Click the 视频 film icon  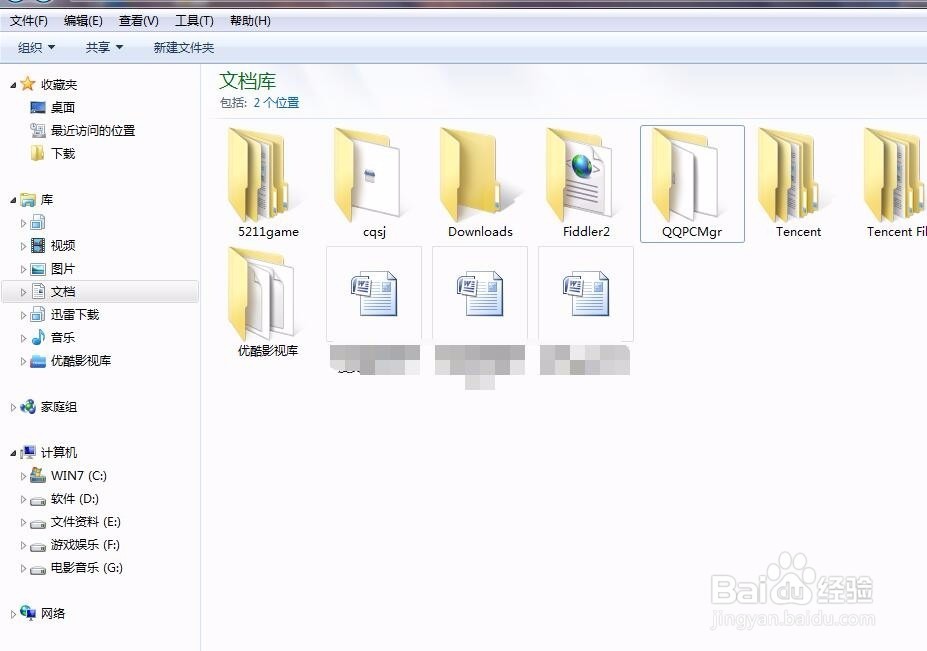point(38,245)
